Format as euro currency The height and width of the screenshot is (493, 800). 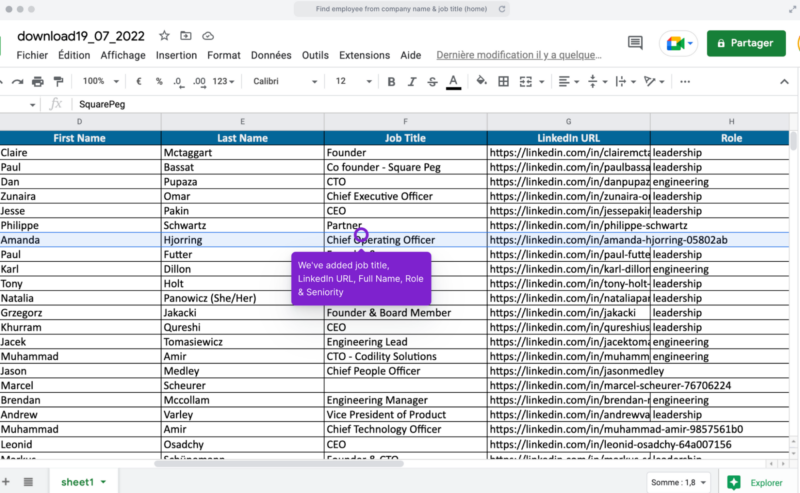139,82
